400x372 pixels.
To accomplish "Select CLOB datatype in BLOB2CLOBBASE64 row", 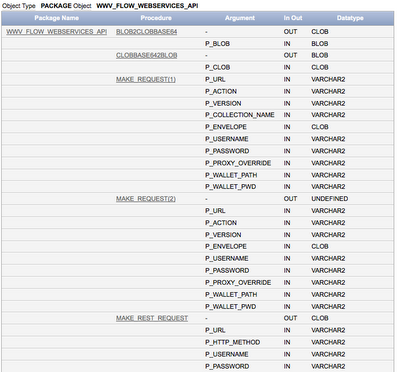I will (x=320, y=32).
